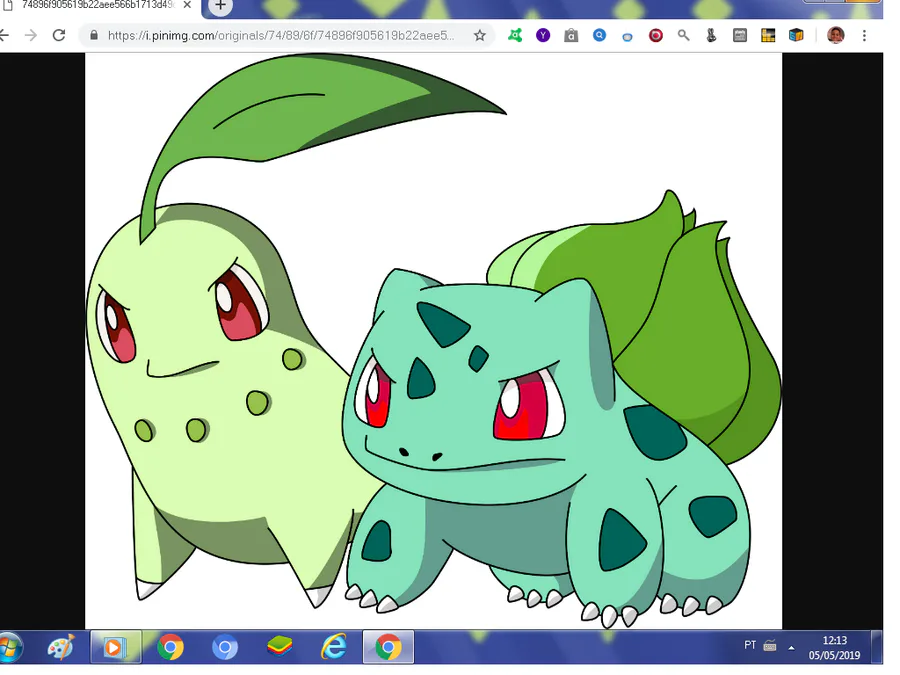The image size is (900, 675).
Task: View site security padlock info
Action: tap(94, 36)
